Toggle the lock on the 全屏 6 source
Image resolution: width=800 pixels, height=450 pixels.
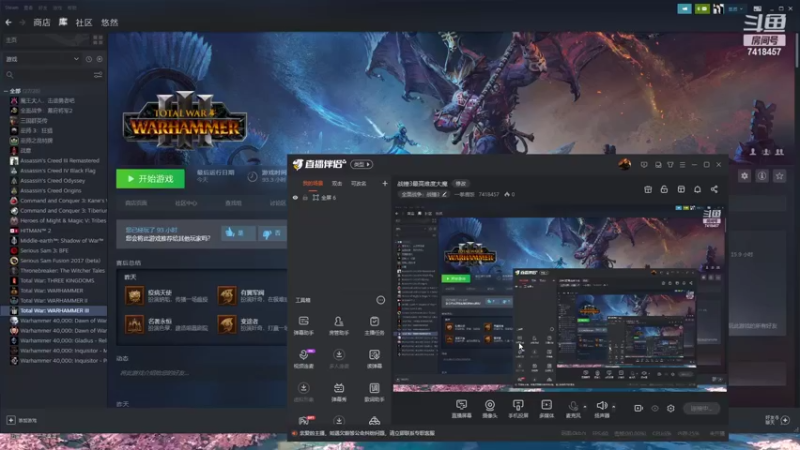[305, 197]
